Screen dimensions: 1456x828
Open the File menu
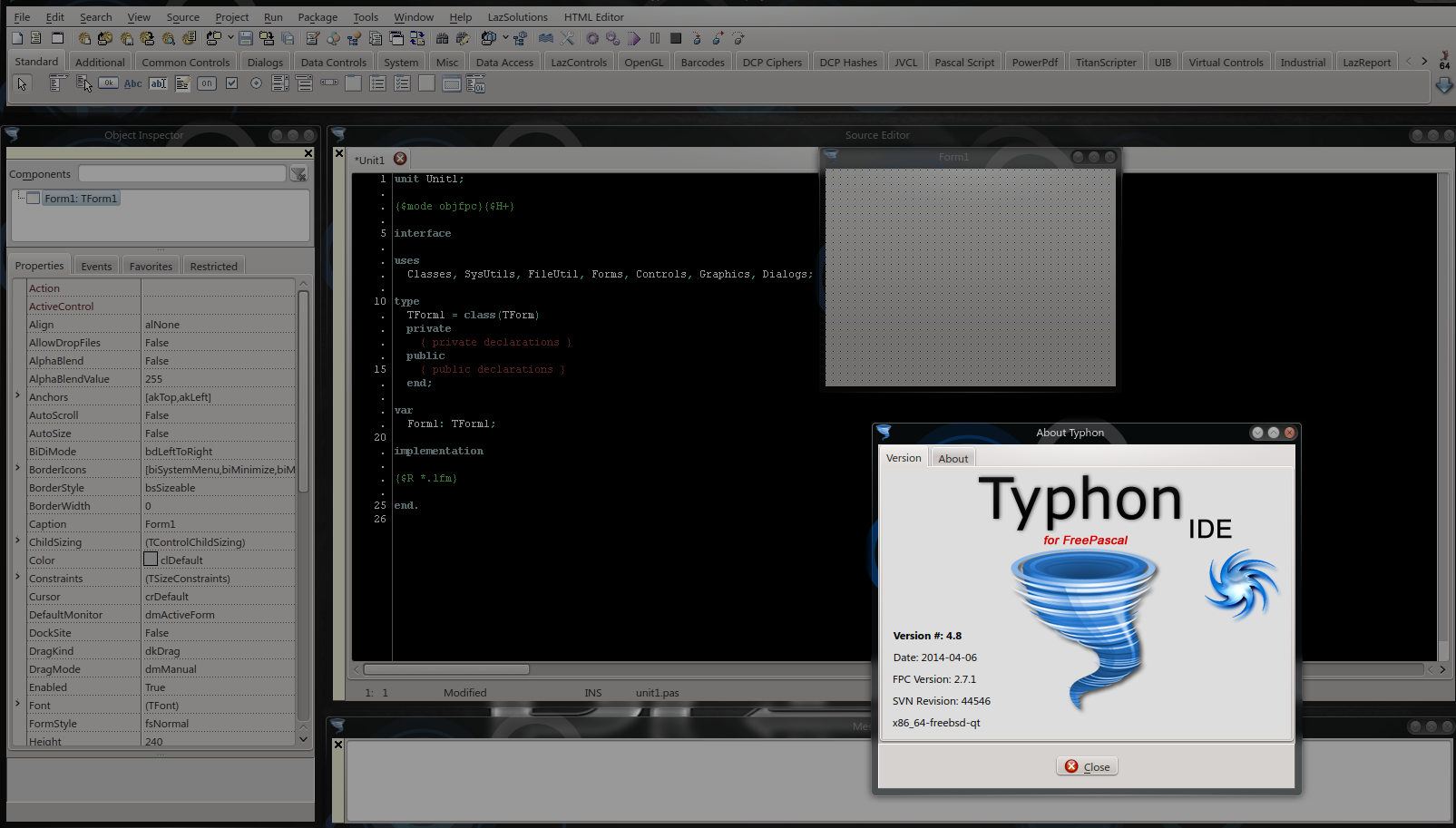(22, 16)
